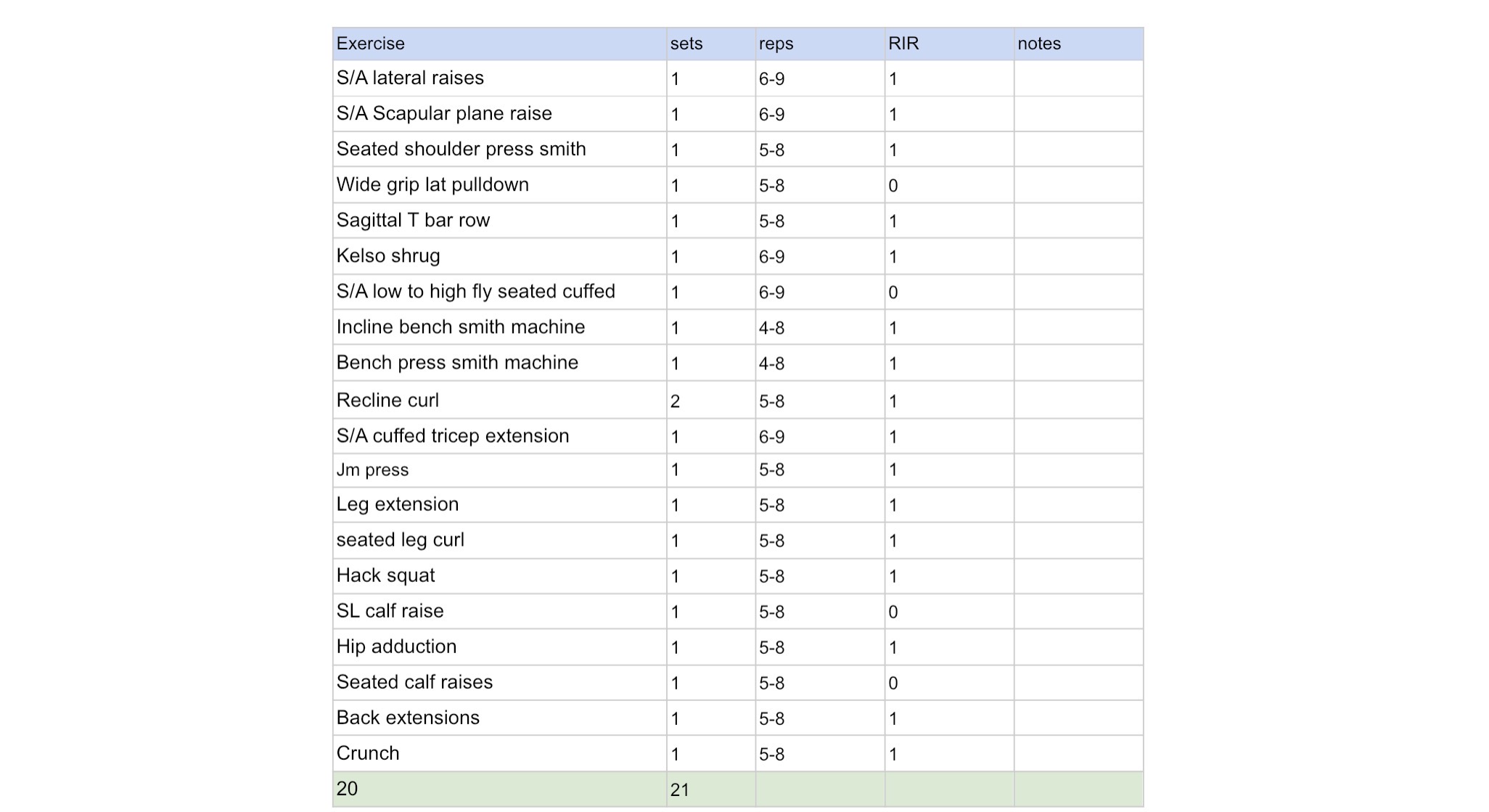This screenshot has width=1489, height=812.
Task: Select the reps column header
Action: [820, 44]
